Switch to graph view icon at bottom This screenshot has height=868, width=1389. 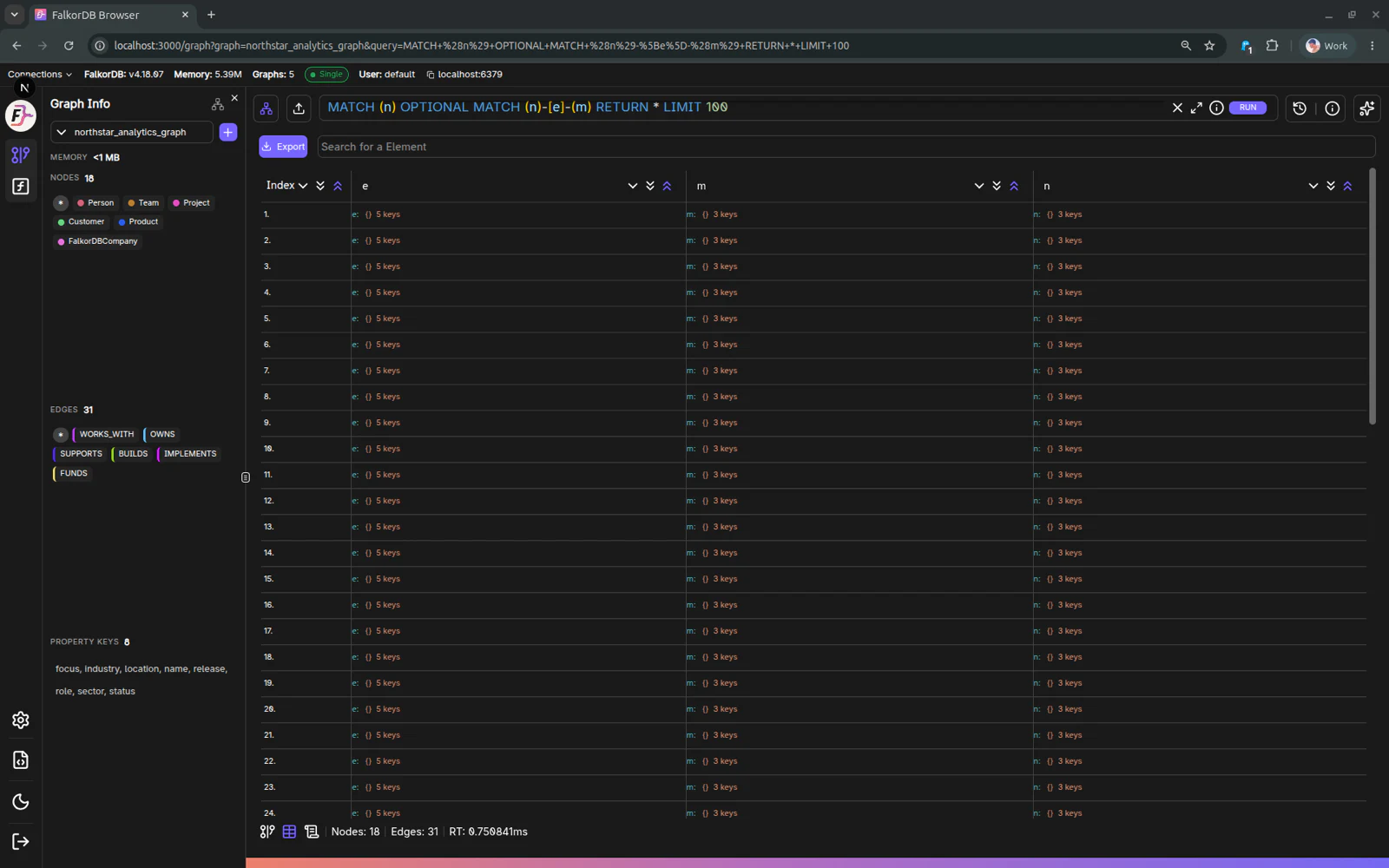coord(267,832)
